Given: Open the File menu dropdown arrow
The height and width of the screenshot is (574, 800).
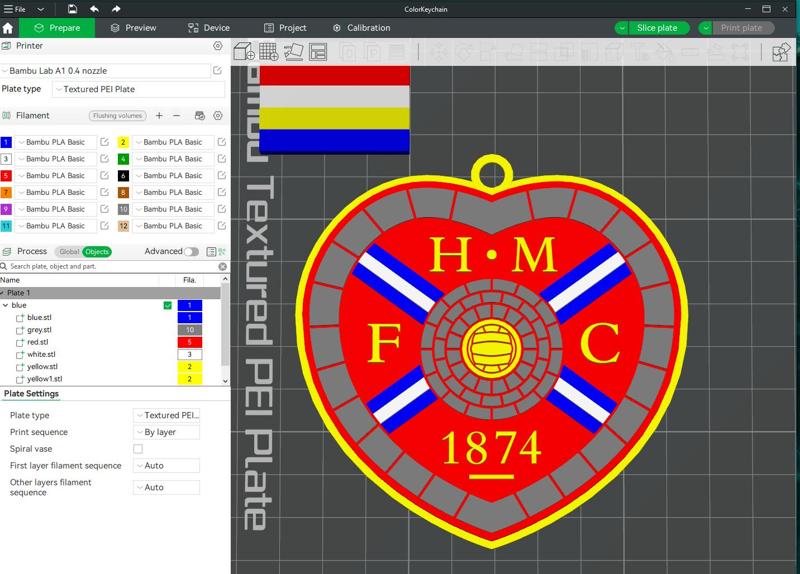Looking at the screenshot, I should (40, 9).
